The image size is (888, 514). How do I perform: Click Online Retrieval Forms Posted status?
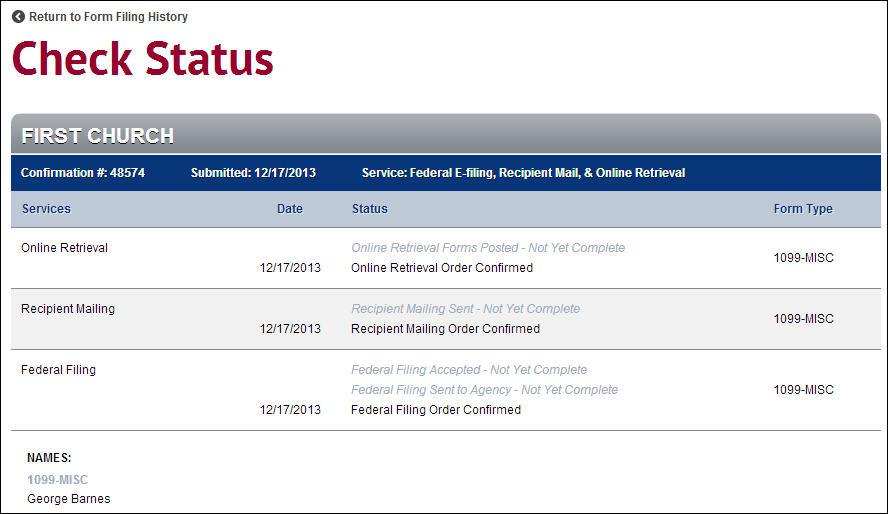point(488,248)
